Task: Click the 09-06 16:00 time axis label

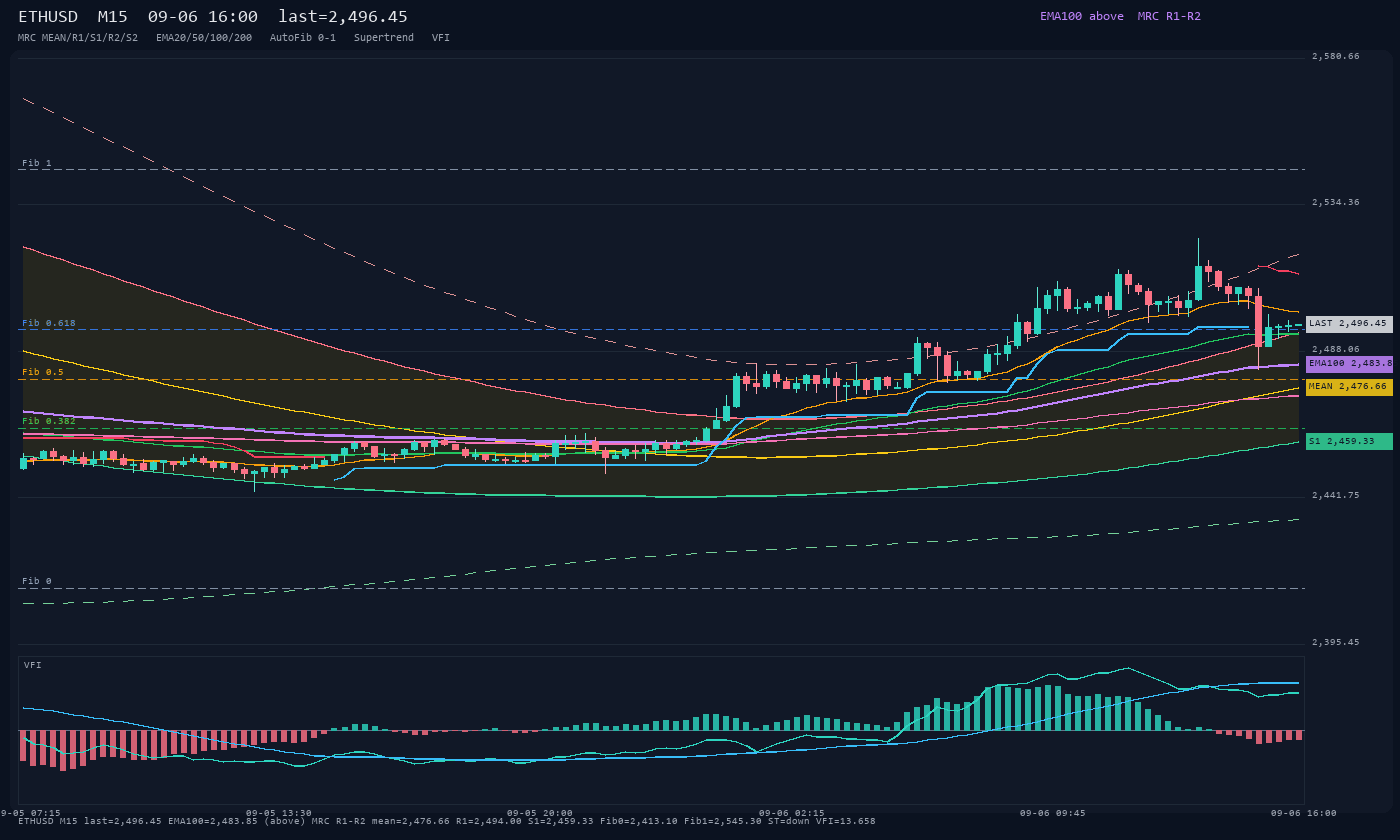Action: coord(1304,813)
